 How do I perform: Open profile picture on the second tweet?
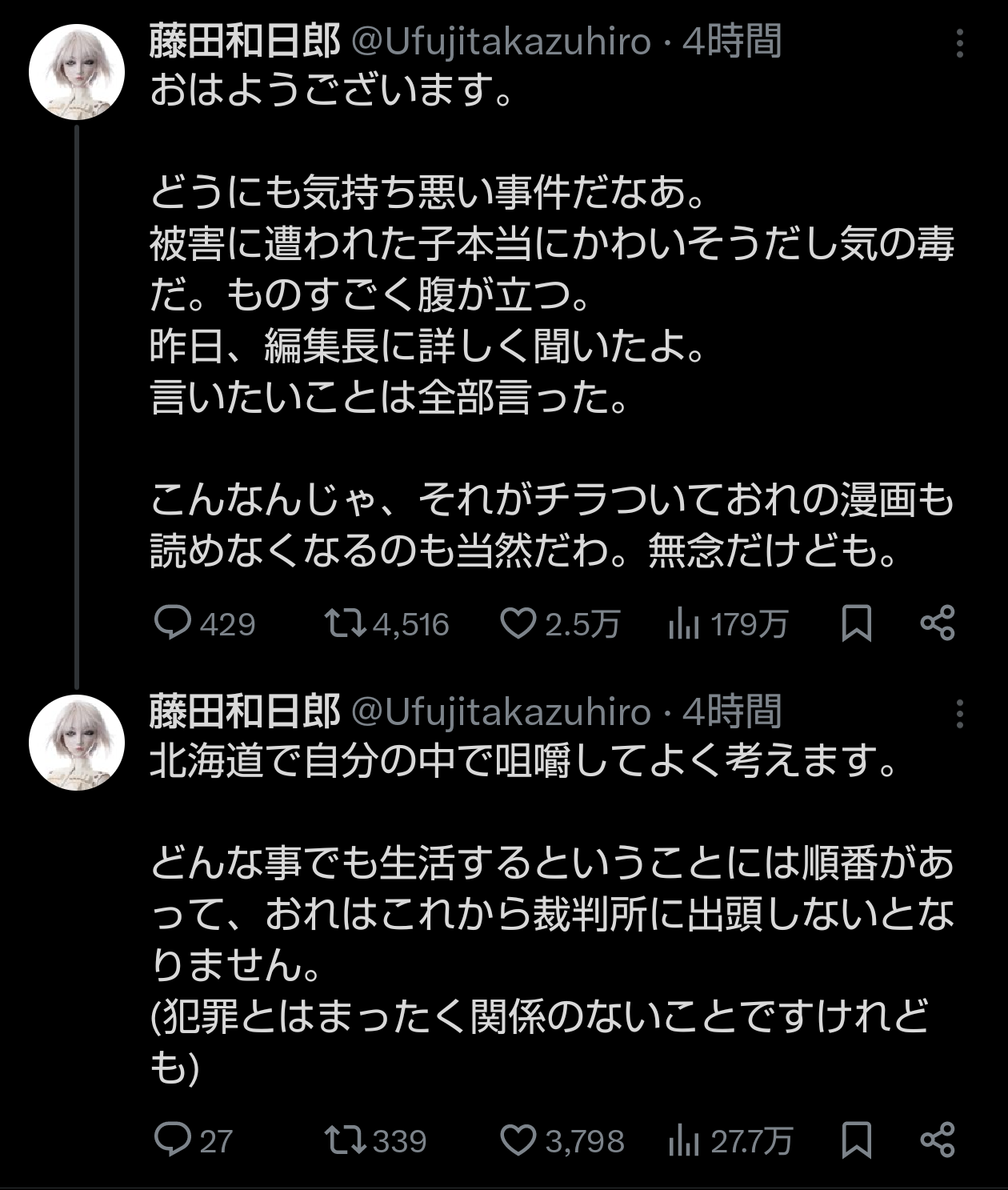tap(77, 742)
